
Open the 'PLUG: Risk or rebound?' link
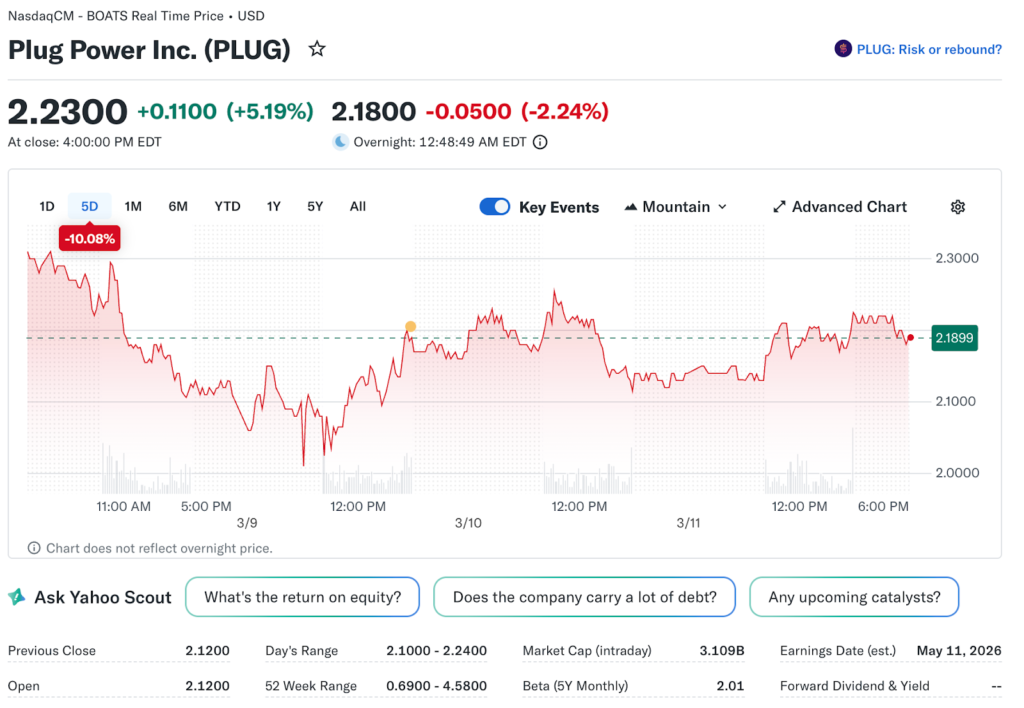[929, 49]
